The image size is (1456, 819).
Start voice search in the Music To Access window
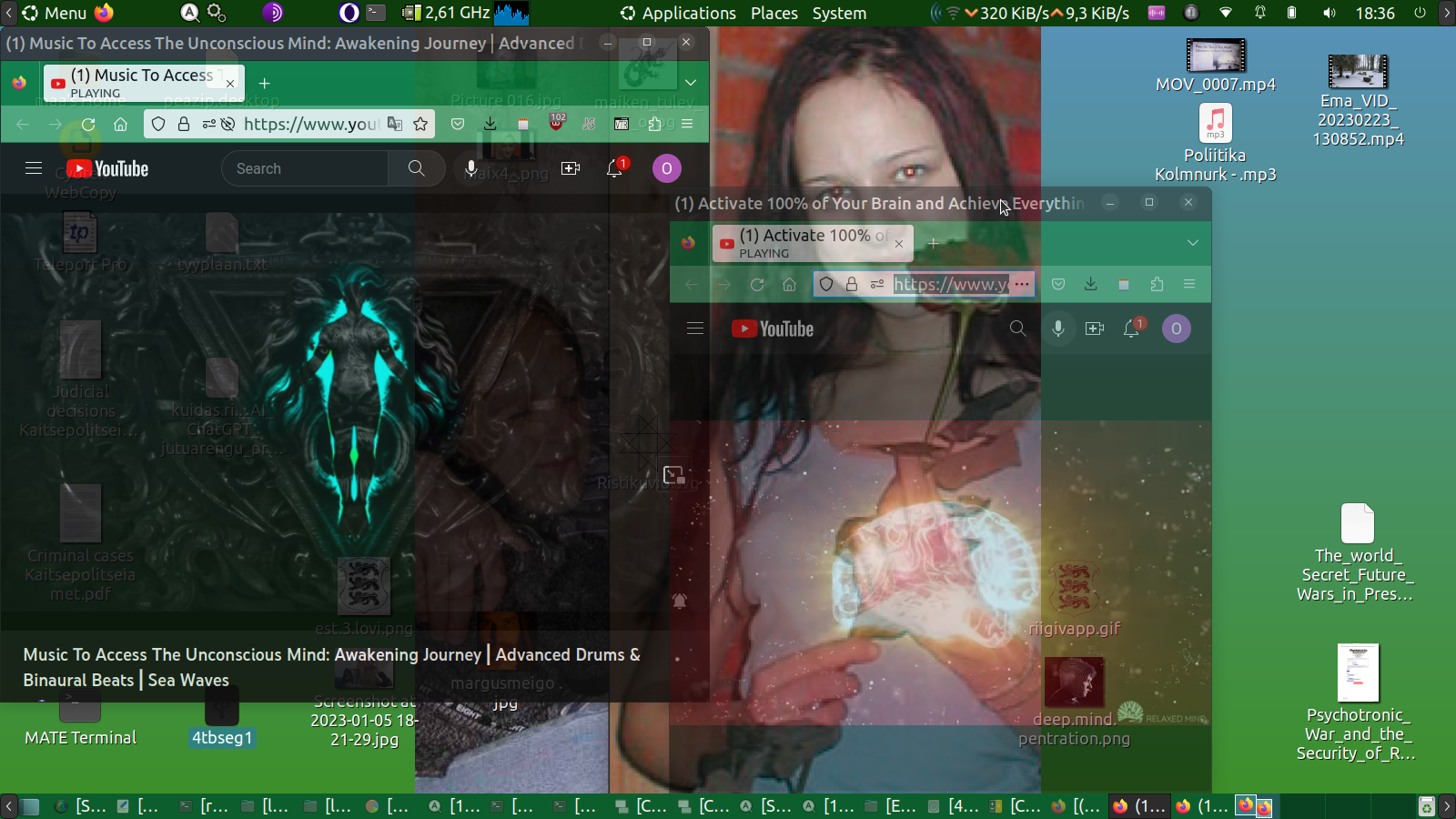[470, 168]
